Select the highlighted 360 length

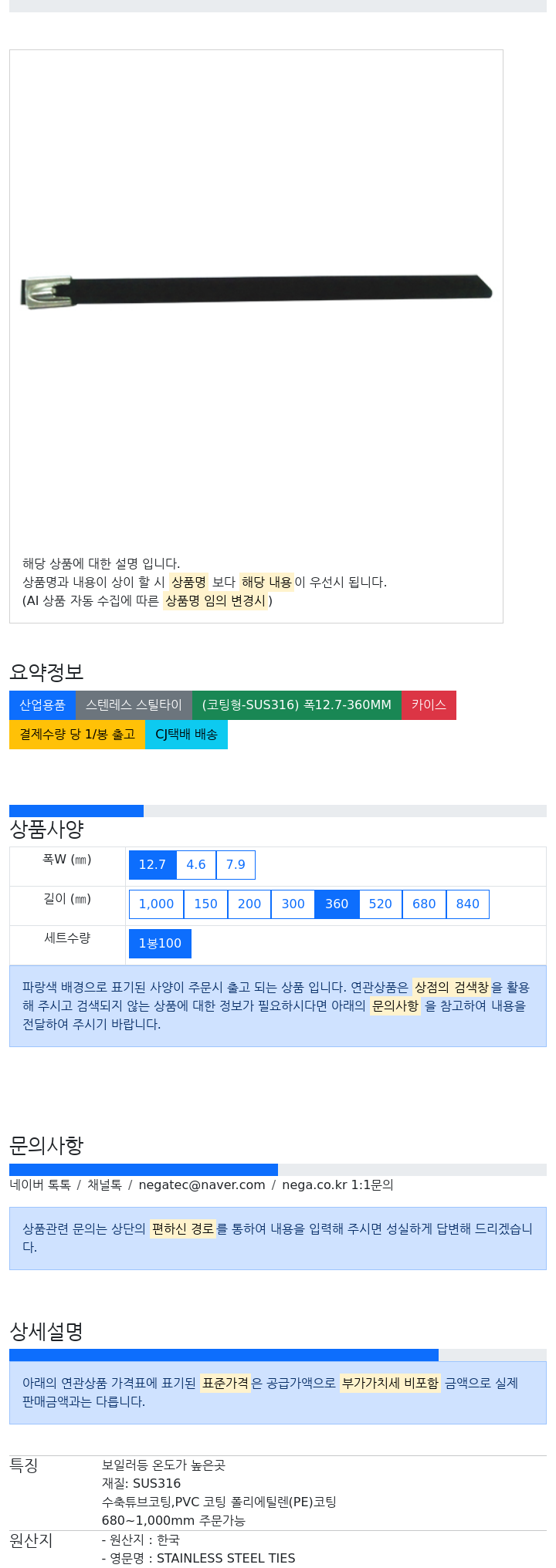tap(337, 904)
